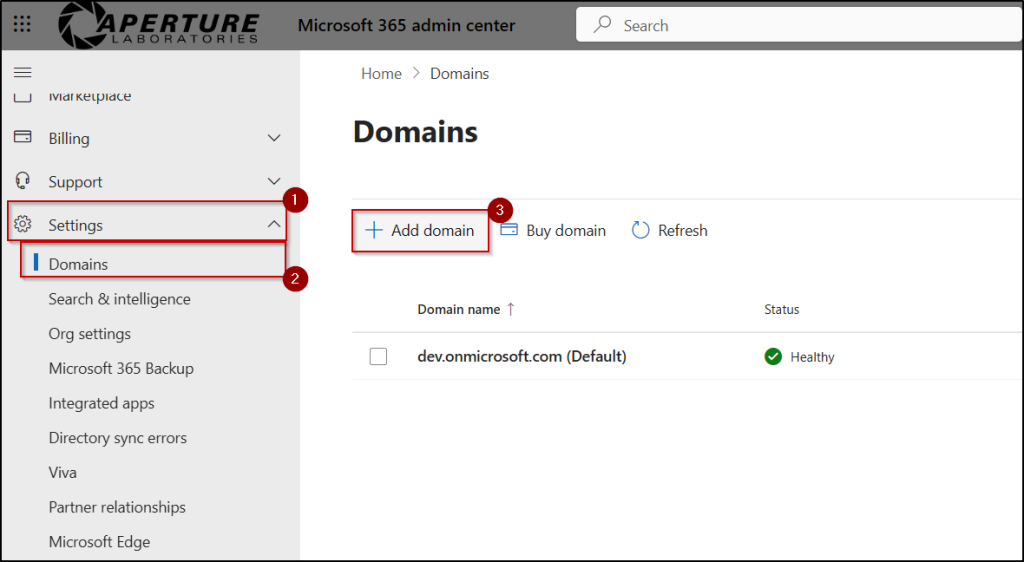This screenshot has height=562, width=1024.
Task: Click the Support headset icon
Action: coord(23,181)
